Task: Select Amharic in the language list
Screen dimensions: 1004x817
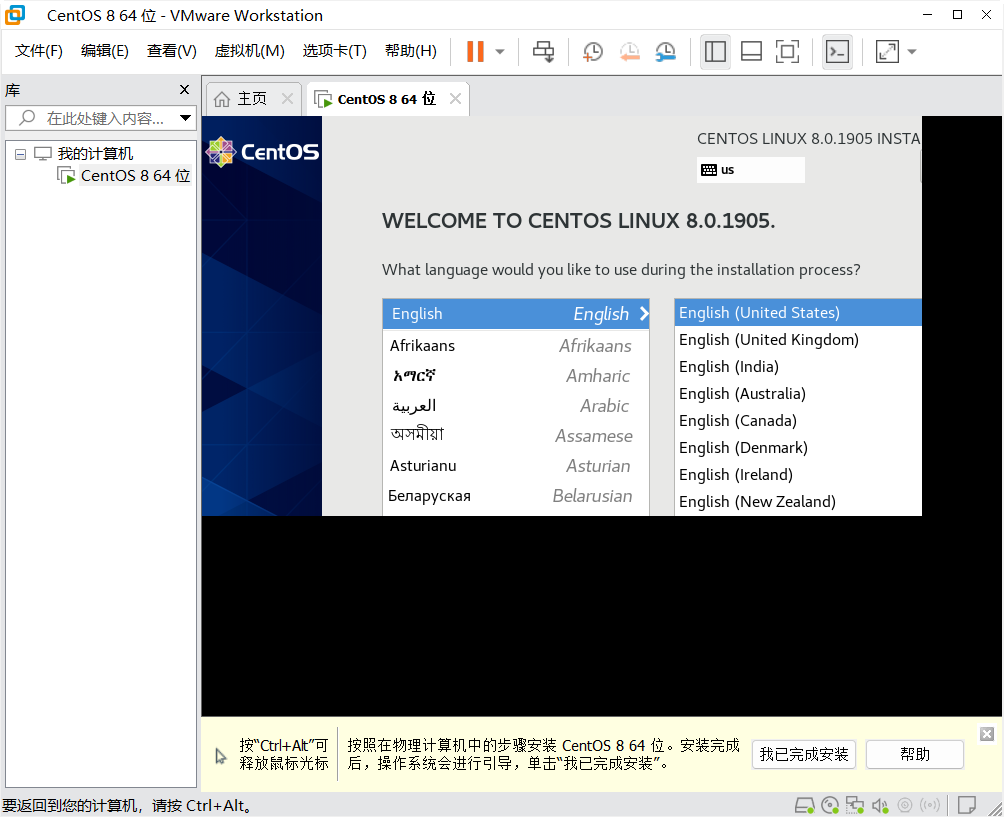Action: (x=516, y=376)
